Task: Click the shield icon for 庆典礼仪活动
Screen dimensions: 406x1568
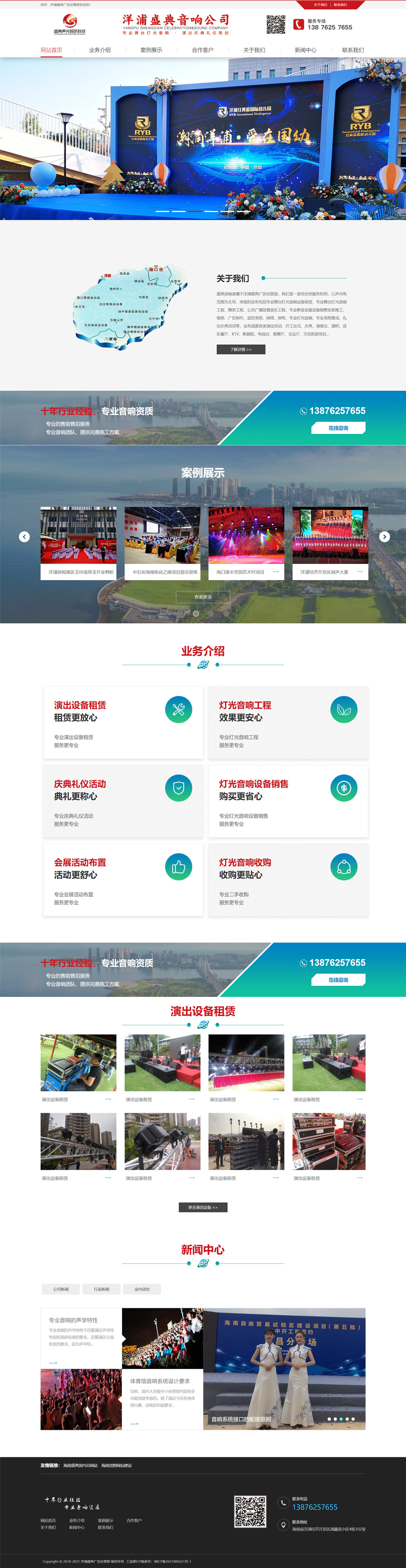Action: pyautogui.click(x=178, y=788)
